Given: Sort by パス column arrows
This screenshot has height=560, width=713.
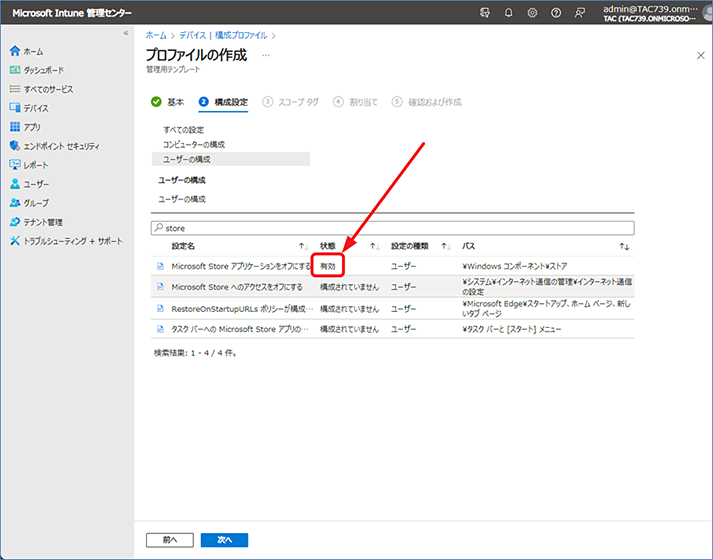Looking at the screenshot, I should click(x=624, y=246).
